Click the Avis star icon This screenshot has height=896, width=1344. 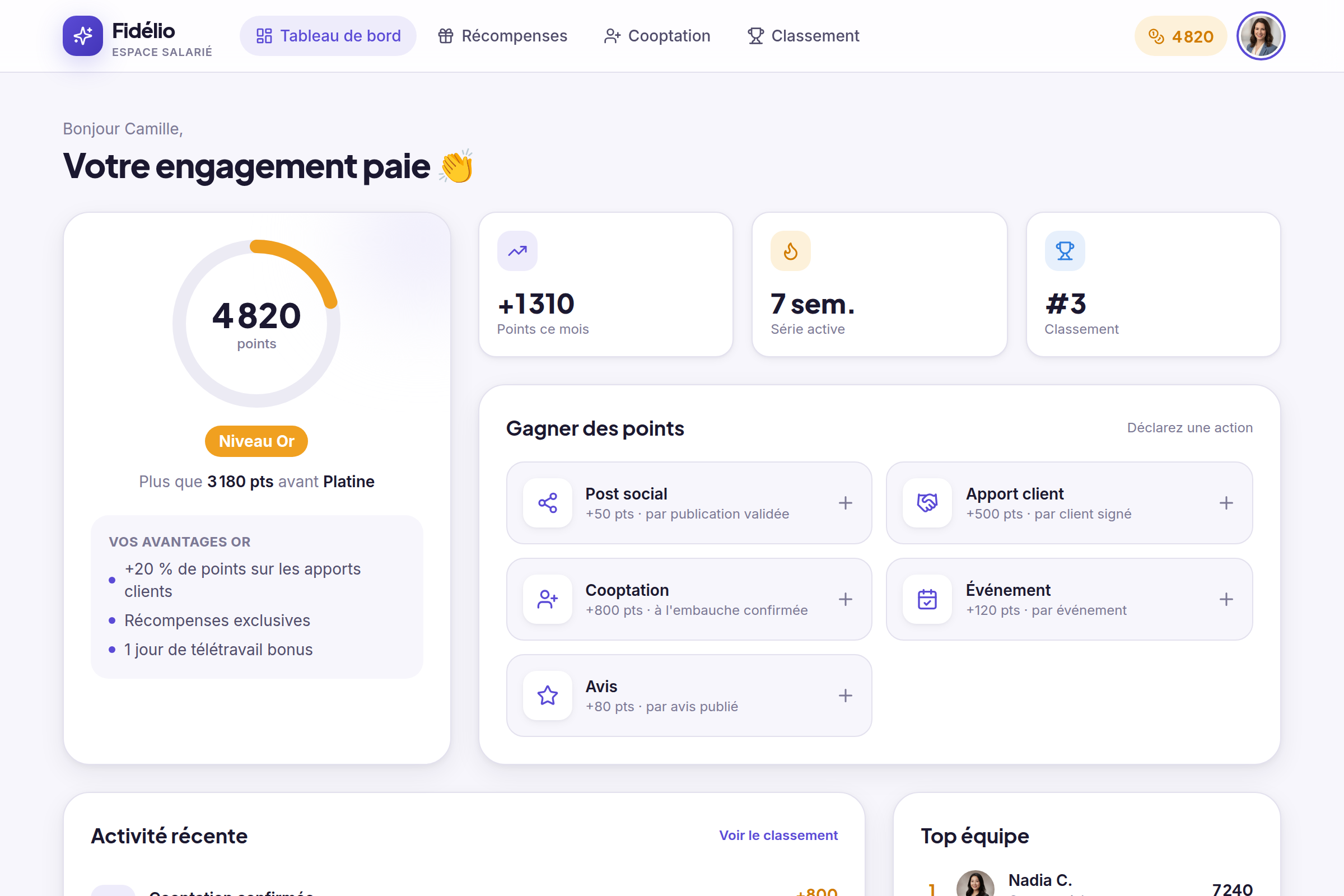[x=548, y=696]
